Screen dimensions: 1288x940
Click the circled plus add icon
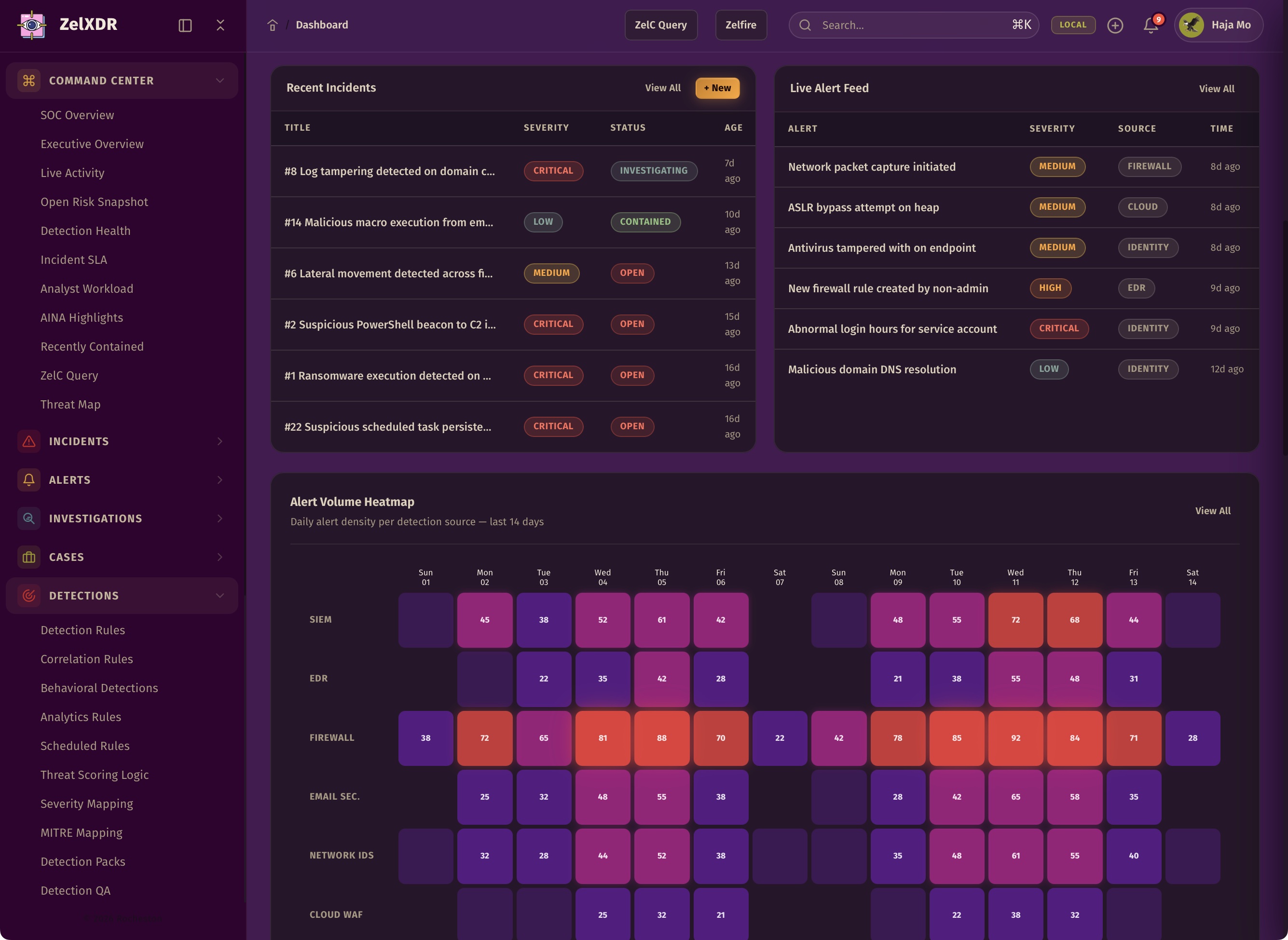pyautogui.click(x=1115, y=25)
